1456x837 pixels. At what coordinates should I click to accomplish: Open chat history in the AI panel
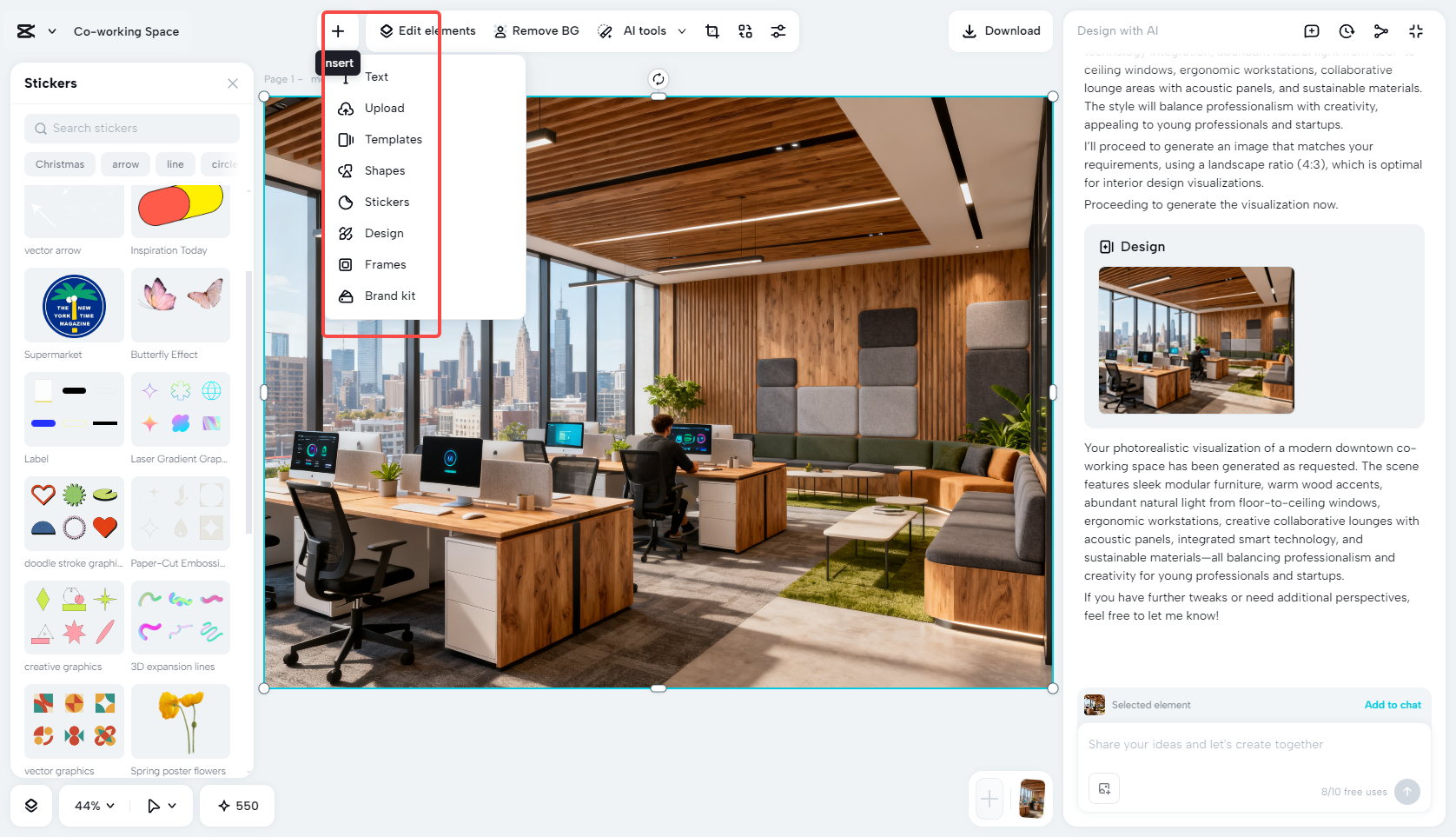1346,30
